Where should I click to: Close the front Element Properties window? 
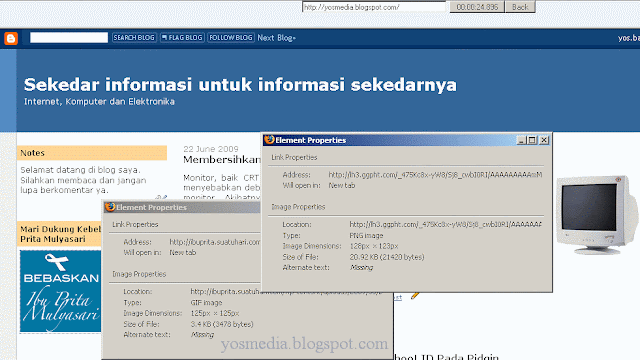point(544,140)
